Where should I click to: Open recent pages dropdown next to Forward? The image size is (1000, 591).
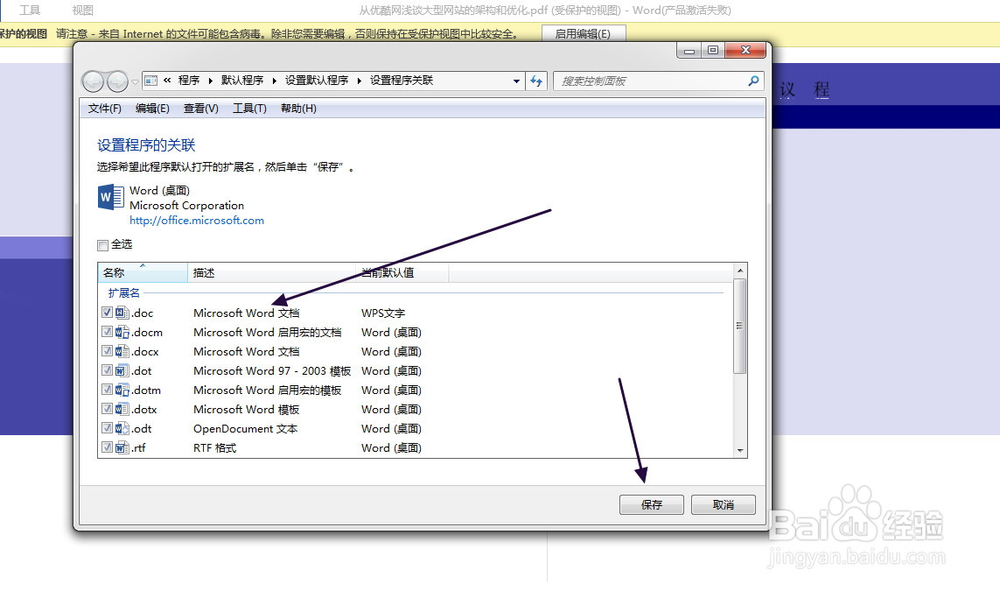[135, 82]
